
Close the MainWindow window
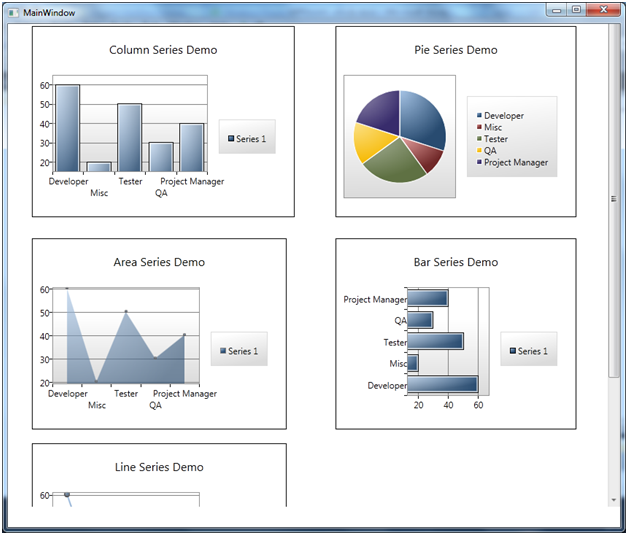pos(604,10)
